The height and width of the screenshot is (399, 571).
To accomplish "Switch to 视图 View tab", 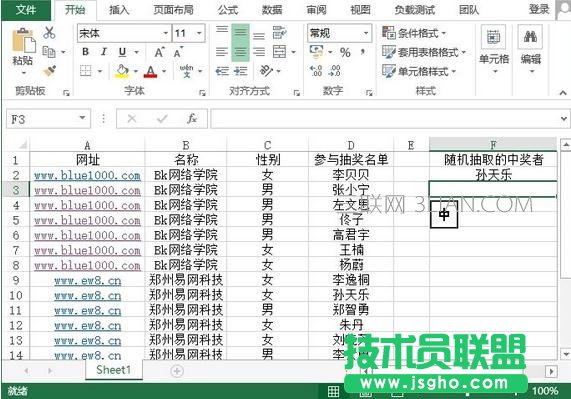I will 360,10.
